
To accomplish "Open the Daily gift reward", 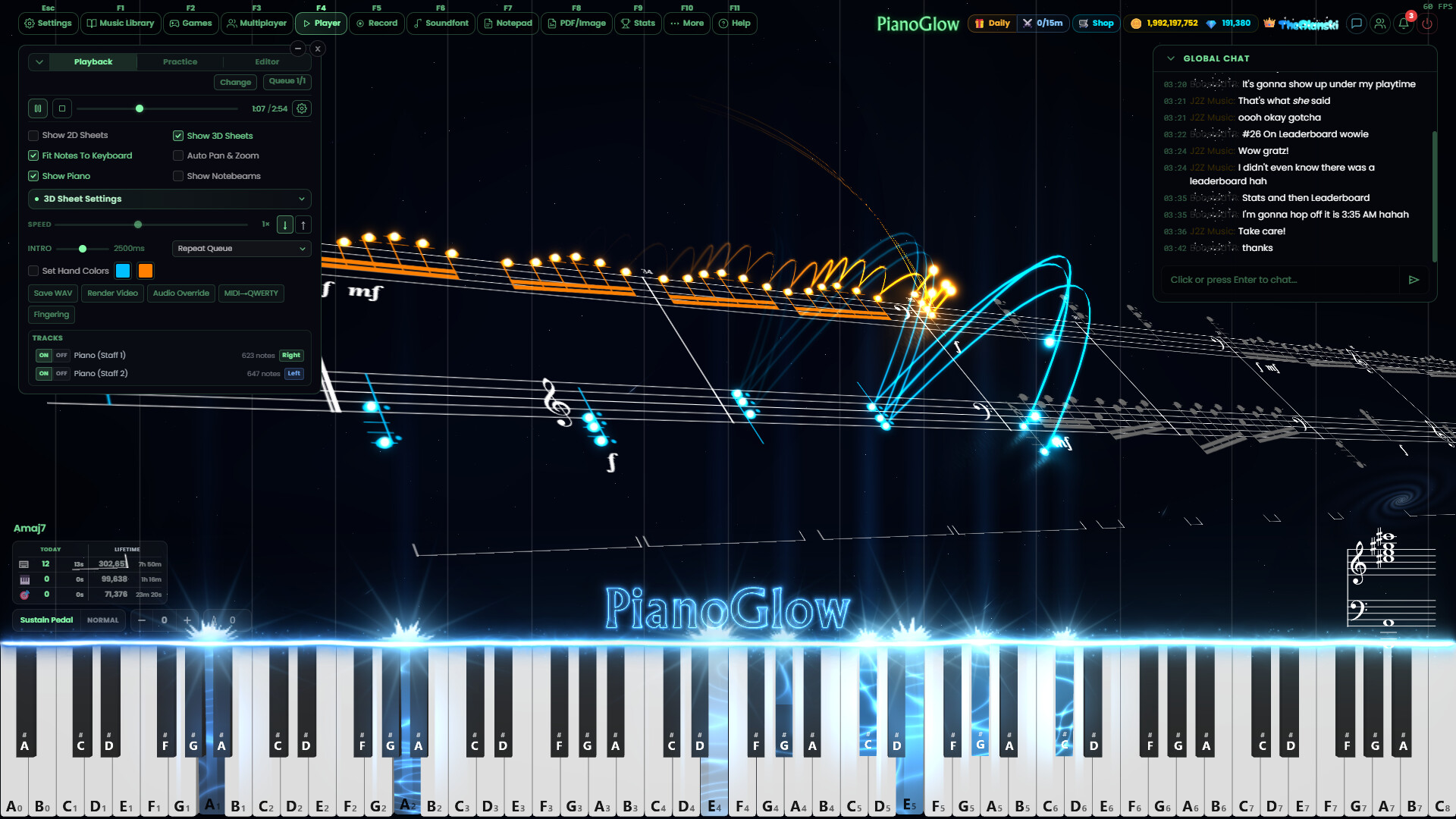I will 992,24.
